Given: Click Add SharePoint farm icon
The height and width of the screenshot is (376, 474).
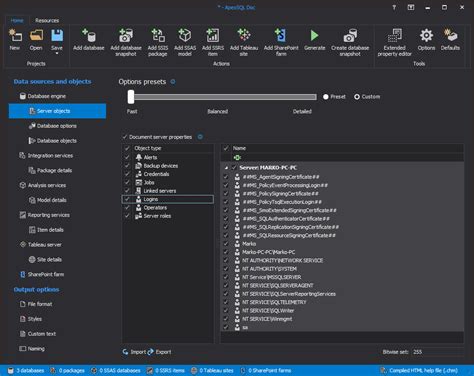Looking at the screenshot, I should point(281,35).
